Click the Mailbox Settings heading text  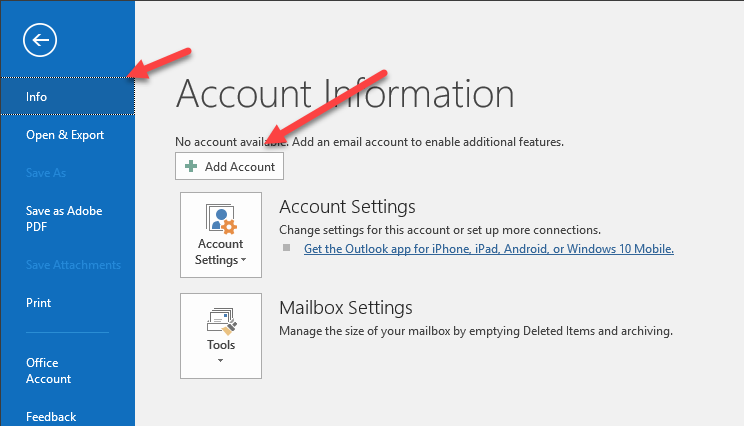tap(345, 308)
